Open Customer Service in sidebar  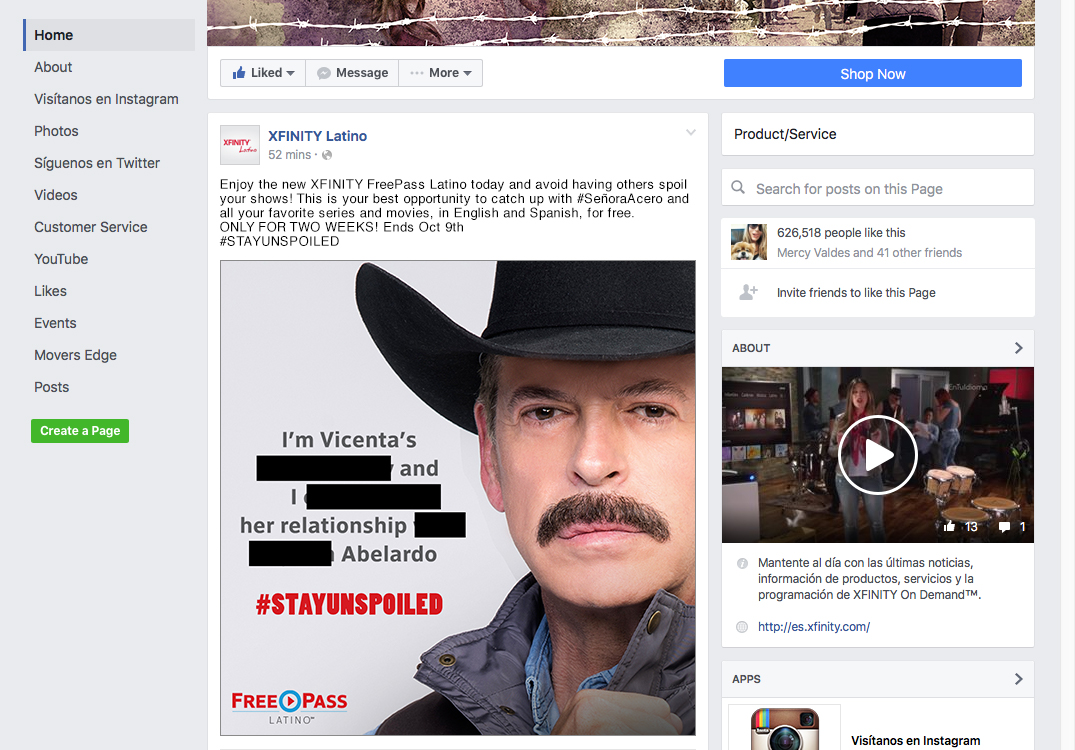90,227
